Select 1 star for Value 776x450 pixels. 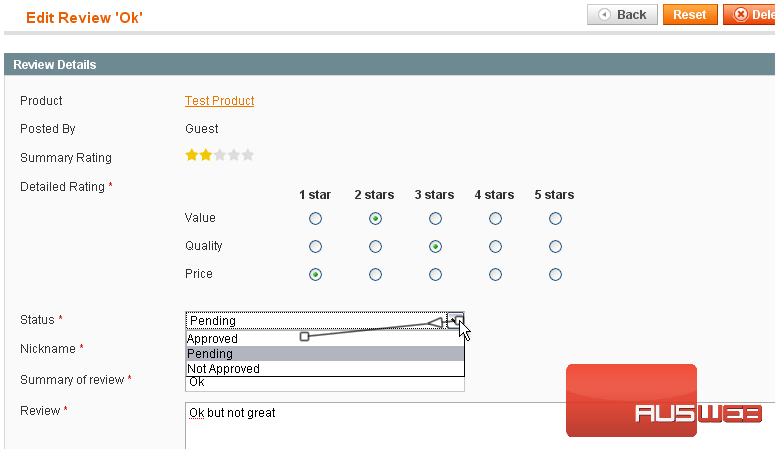(315, 218)
